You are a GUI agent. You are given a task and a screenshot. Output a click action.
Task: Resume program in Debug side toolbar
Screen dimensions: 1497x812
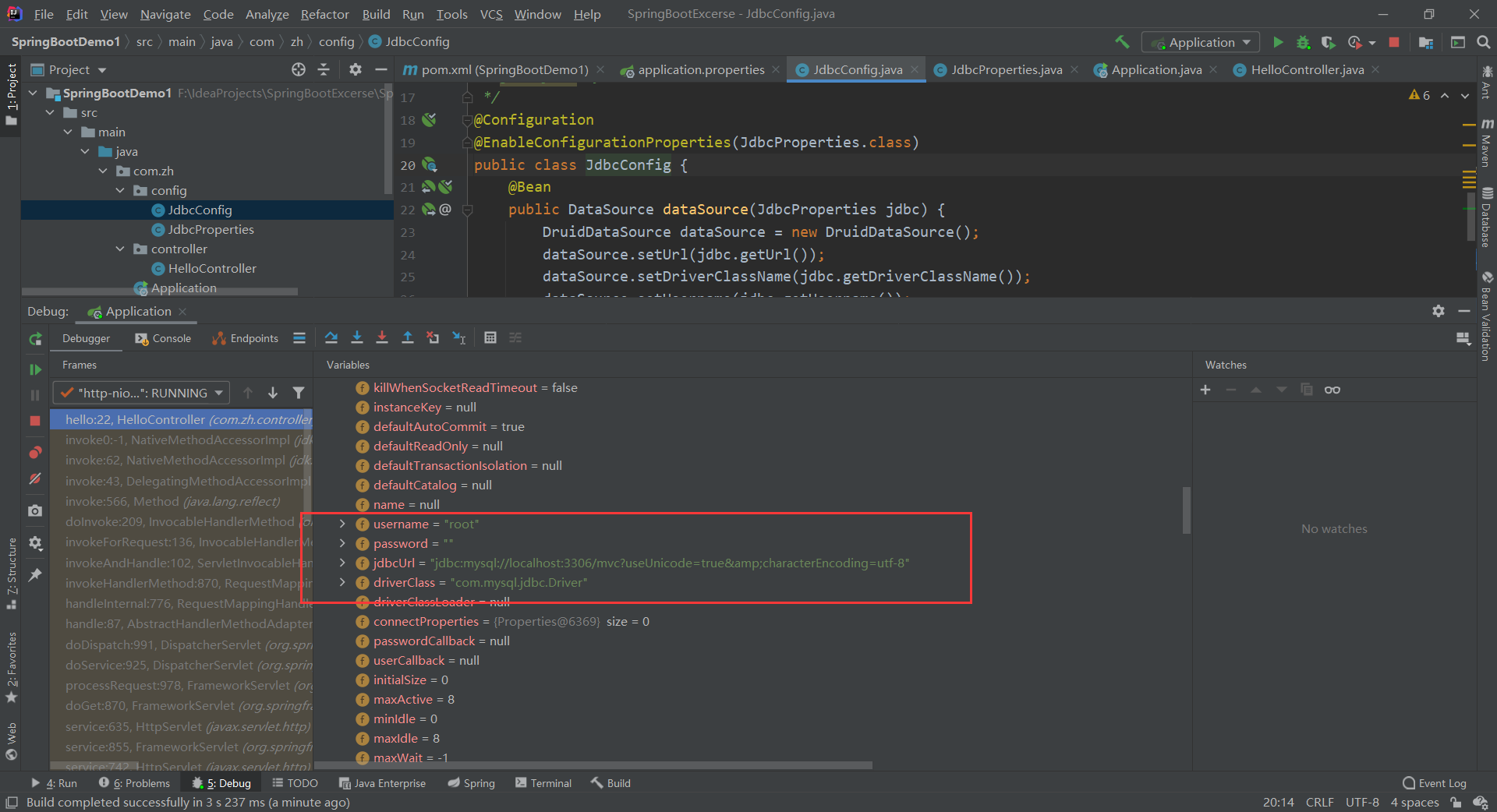[x=35, y=369]
